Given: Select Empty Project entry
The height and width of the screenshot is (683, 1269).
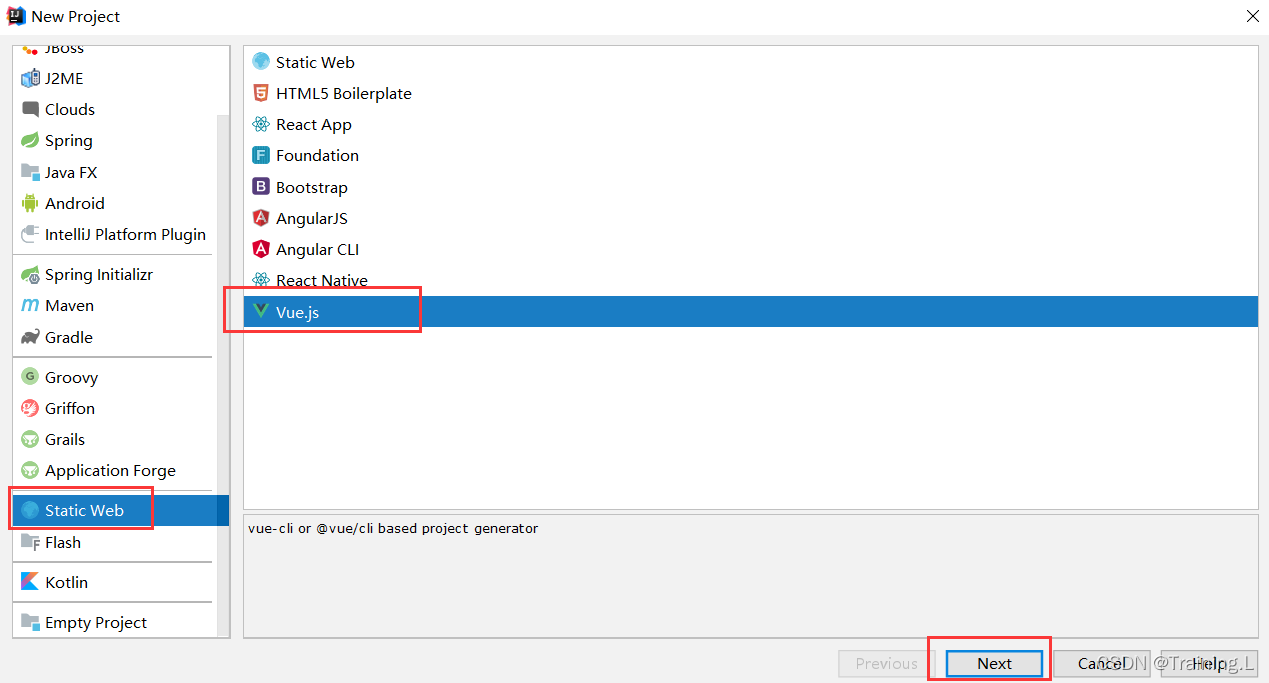Looking at the screenshot, I should [96, 622].
